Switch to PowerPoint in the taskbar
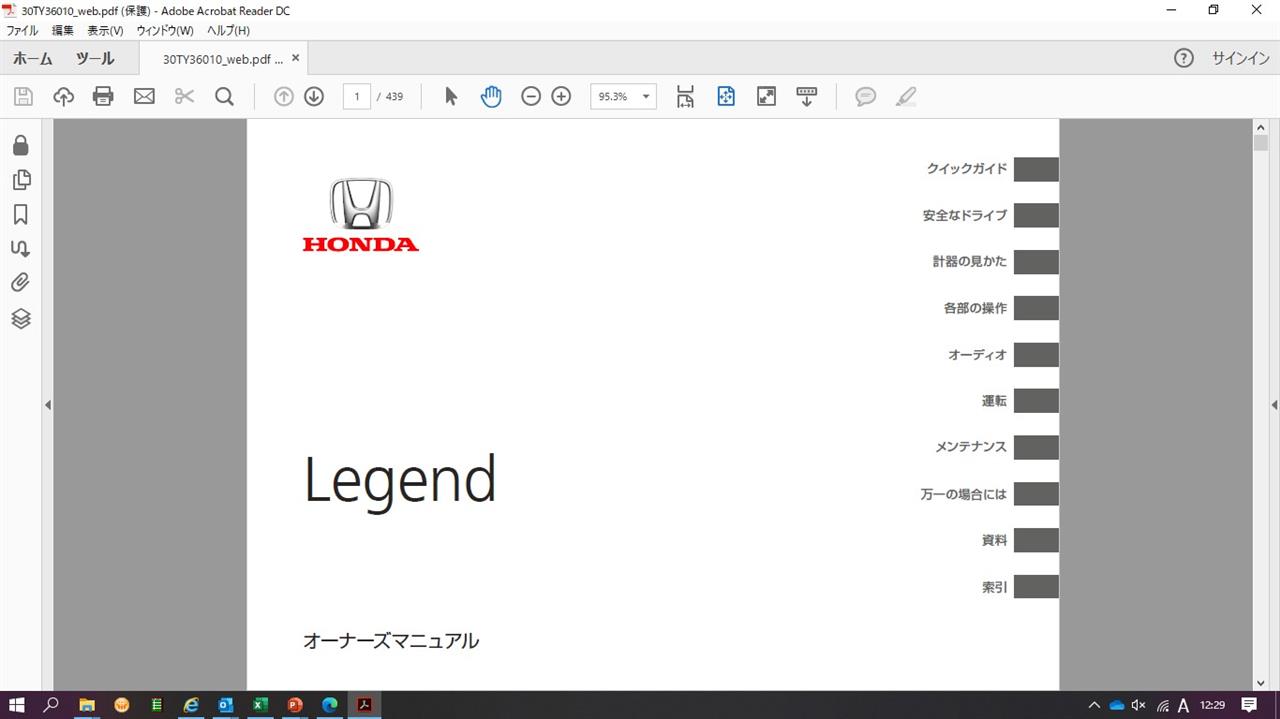The width and height of the screenshot is (1280, 719). tap(295, 705)
